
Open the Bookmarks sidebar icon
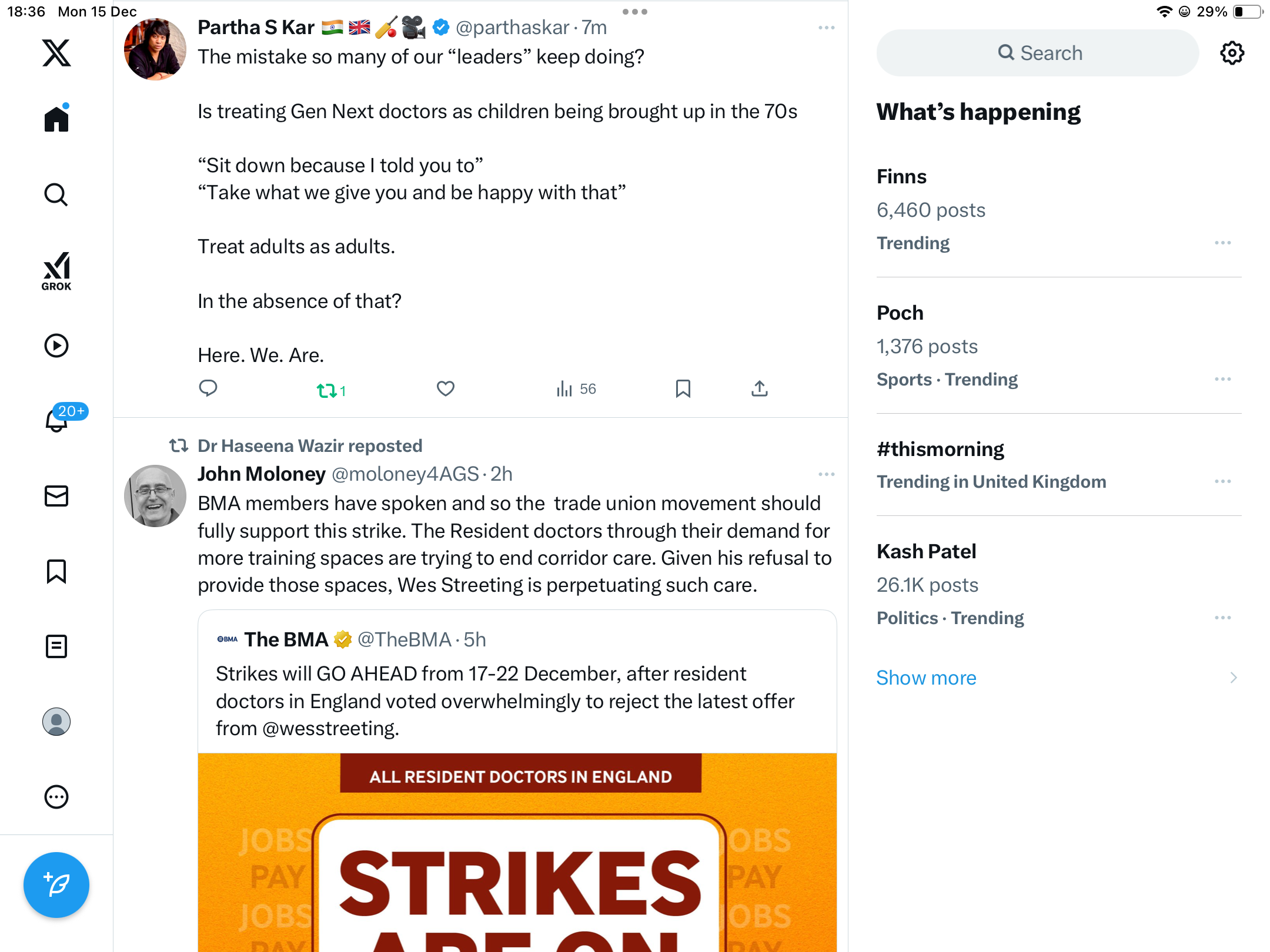tap(56, 571)
